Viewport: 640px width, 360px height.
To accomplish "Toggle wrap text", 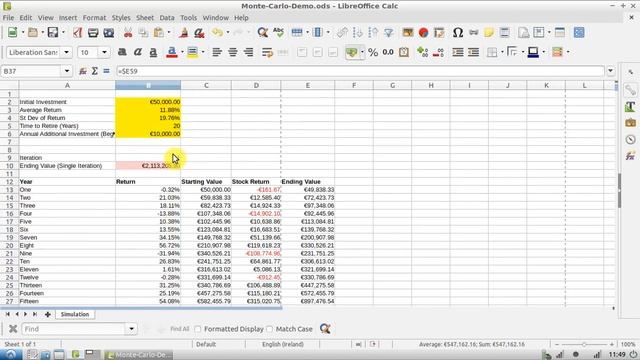I will tap(267, 52).
